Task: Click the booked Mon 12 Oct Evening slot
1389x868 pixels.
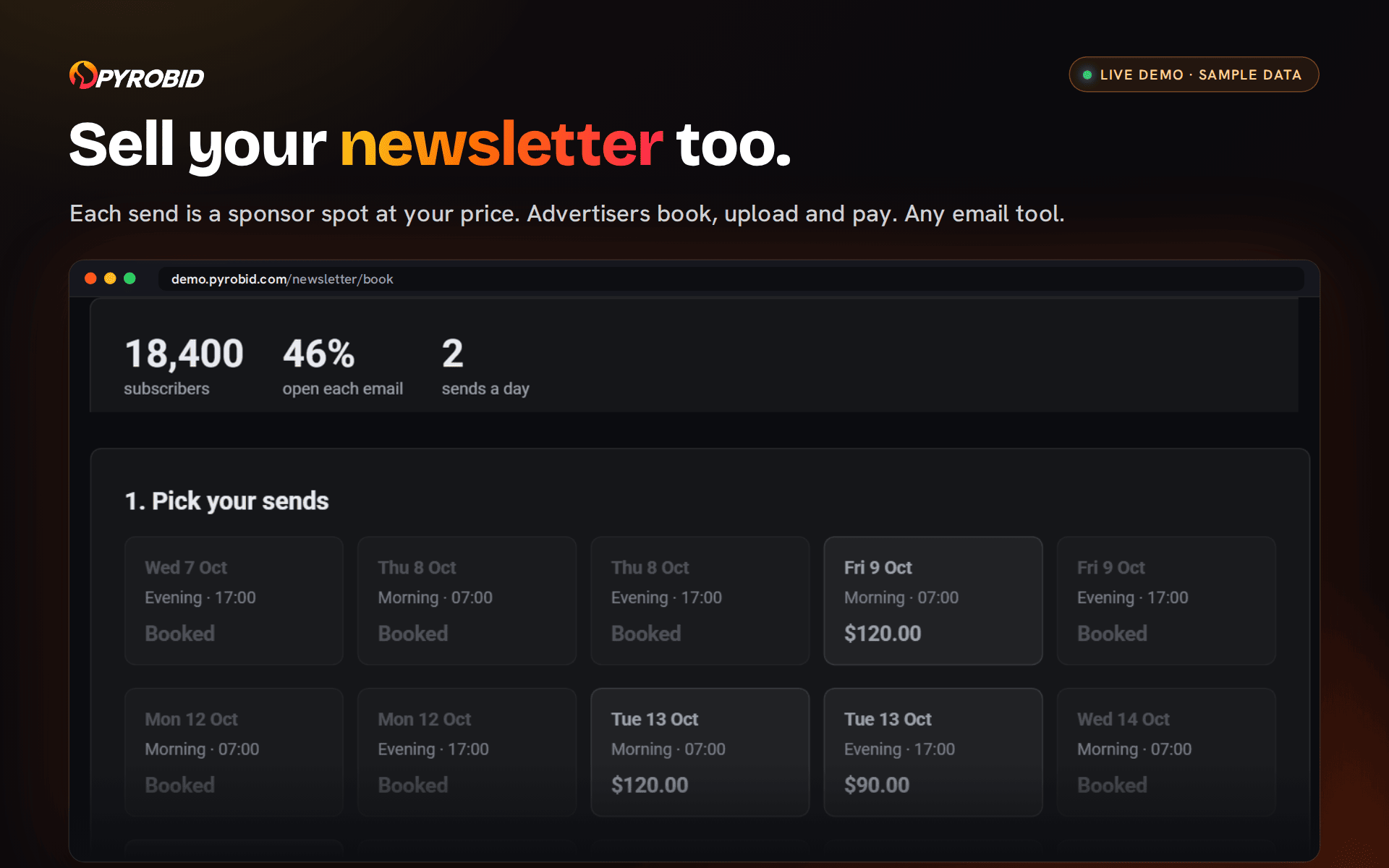Action: [x=467, y=752]
